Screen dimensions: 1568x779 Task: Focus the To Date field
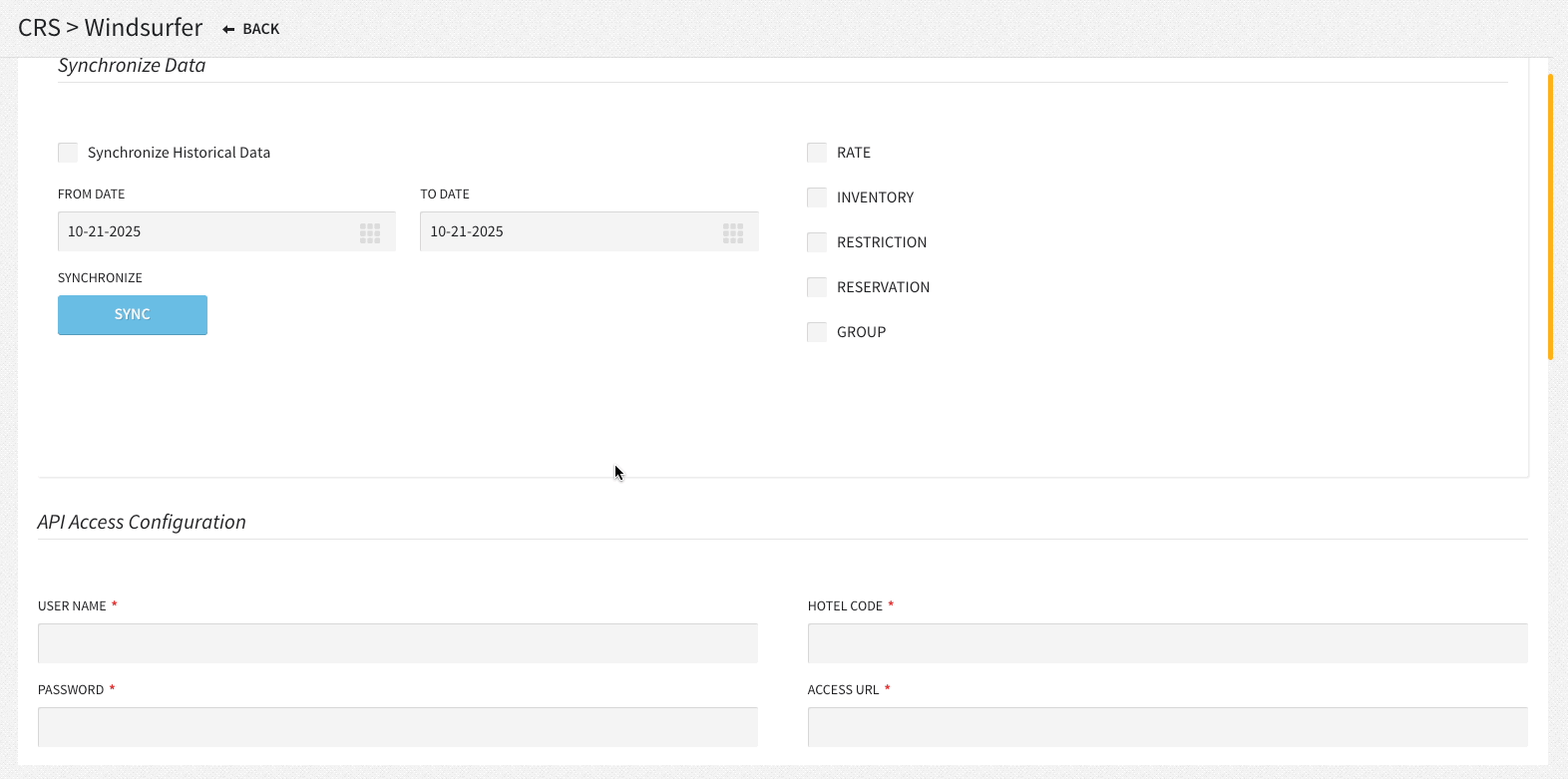coord(589,231)
